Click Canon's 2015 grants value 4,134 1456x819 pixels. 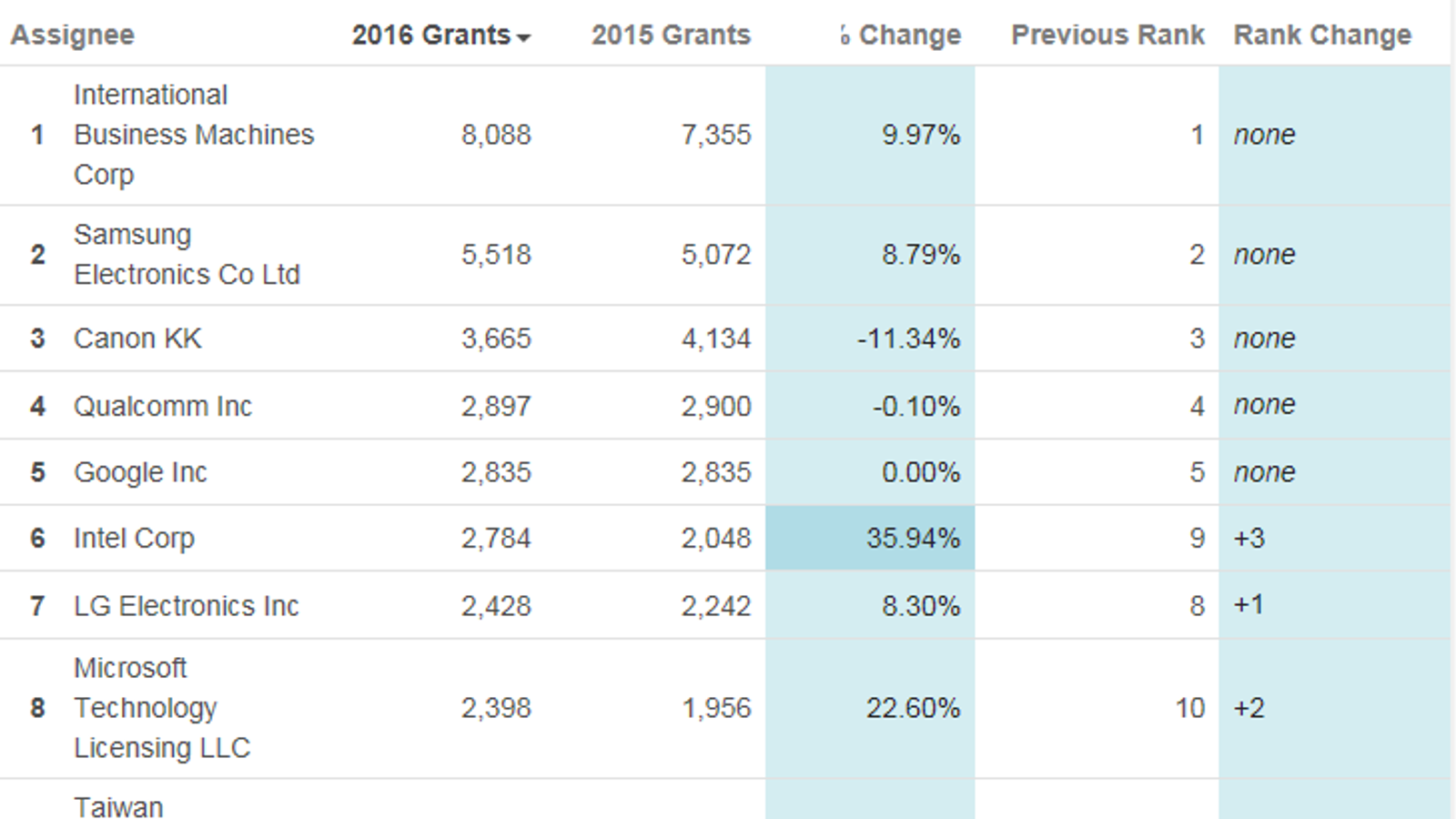point(716,339)
